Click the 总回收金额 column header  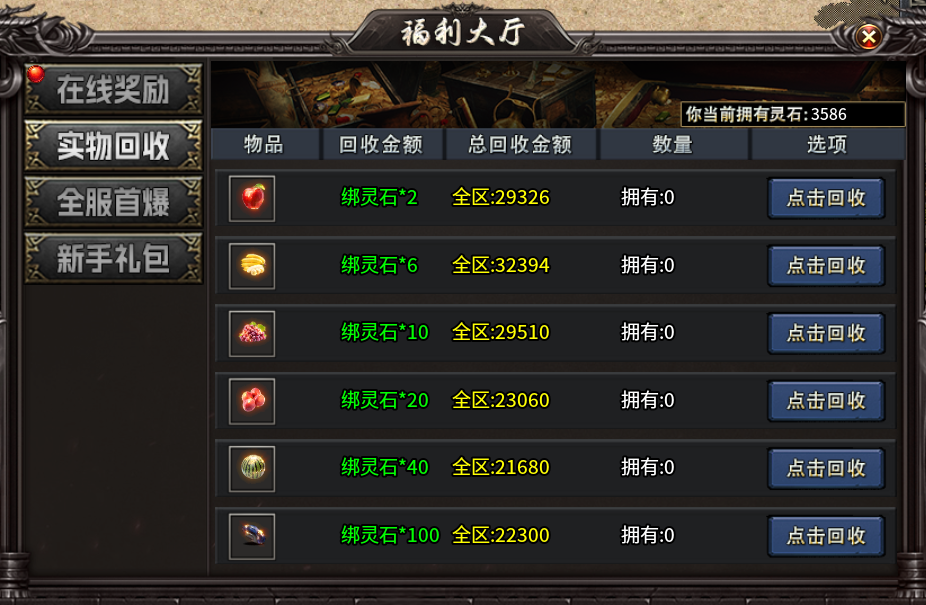(520, 145)
